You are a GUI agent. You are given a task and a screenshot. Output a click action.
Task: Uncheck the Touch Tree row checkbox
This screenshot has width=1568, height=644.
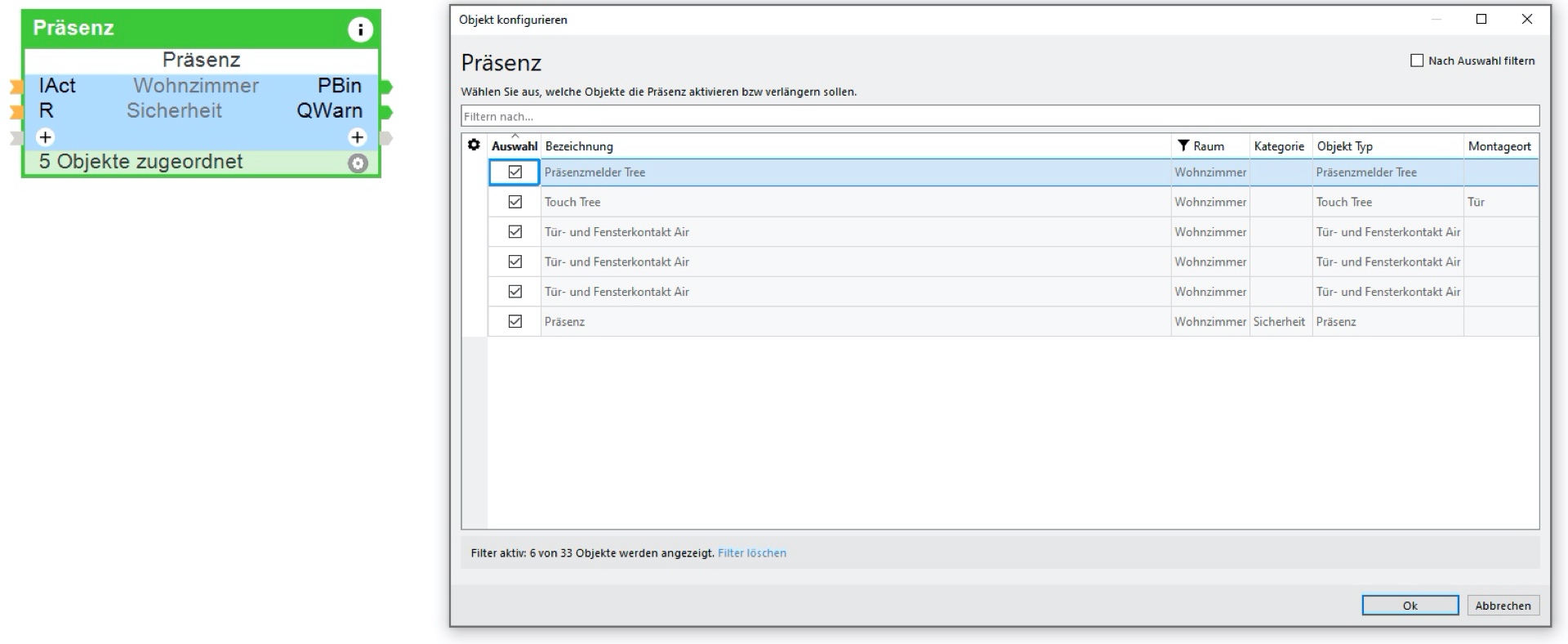pos(515,202)
